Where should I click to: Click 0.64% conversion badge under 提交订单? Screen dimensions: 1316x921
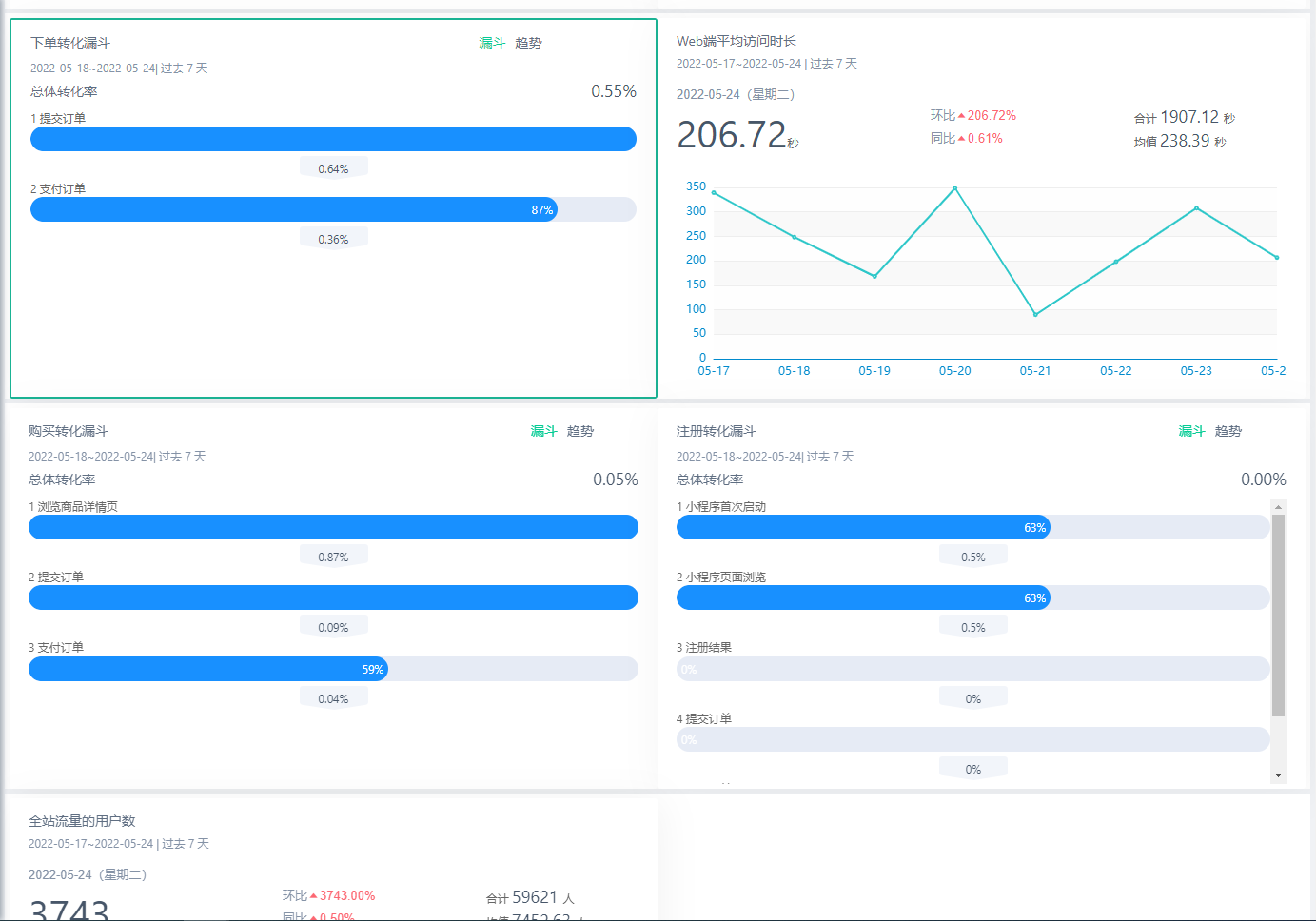pyautogui.click(x=333, y=168)
